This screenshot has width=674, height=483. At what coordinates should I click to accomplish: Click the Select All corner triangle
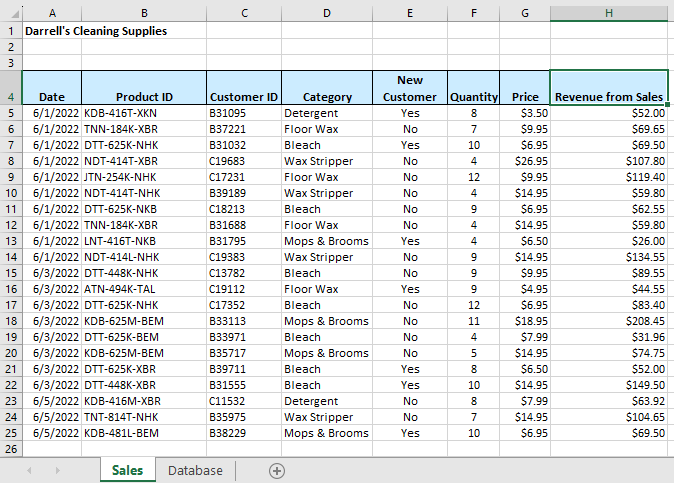click(15, 14)
